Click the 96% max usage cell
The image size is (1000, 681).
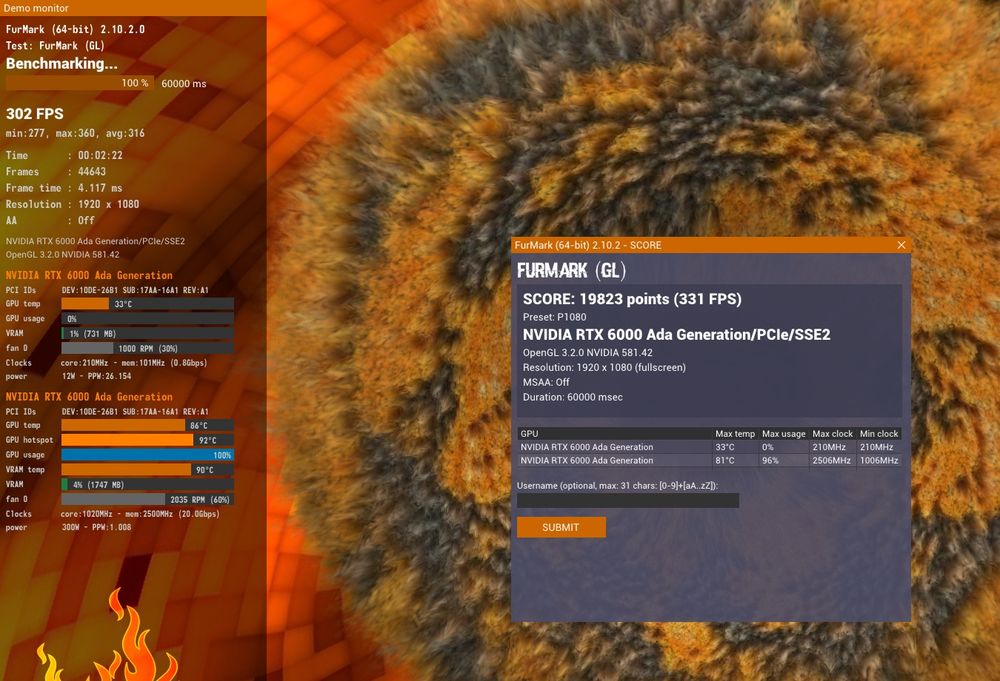click(x=770, y=460)
